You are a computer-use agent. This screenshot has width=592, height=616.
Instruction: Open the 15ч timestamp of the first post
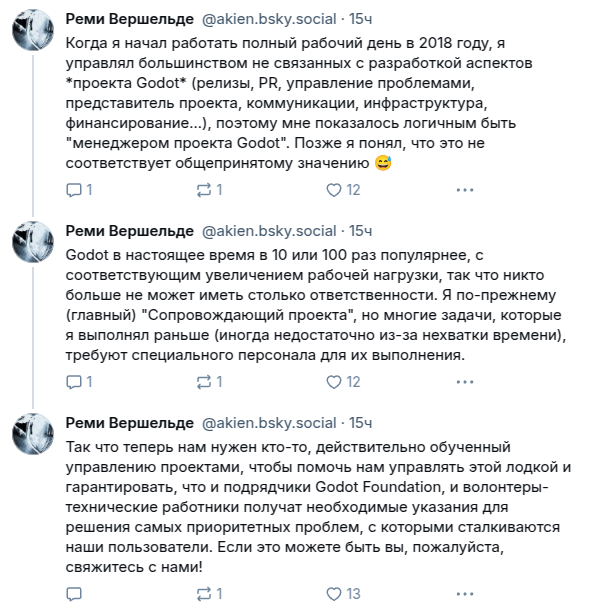pos(361,19)
